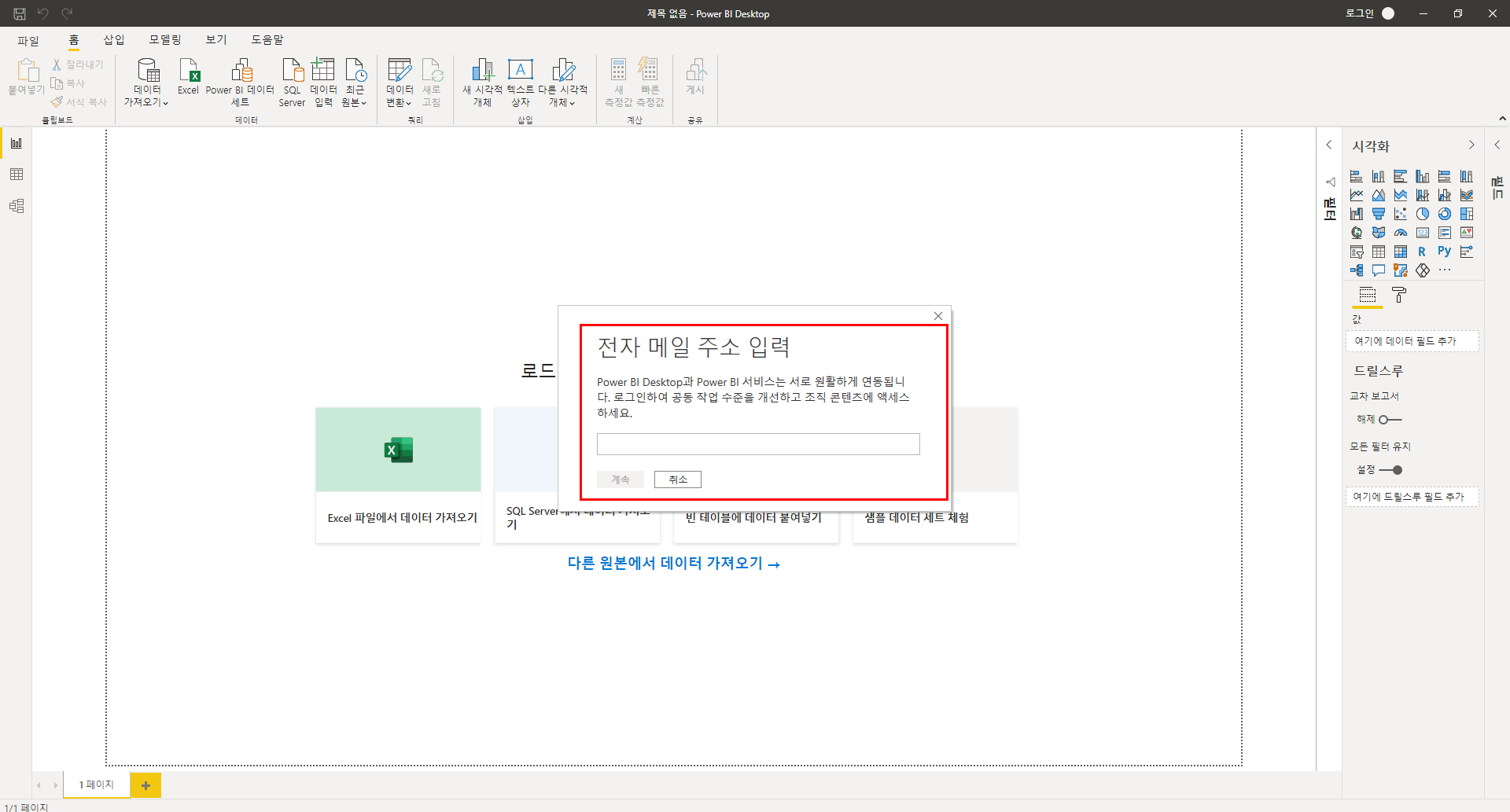Select the stacked bar chart visual
The width and height of the screenshot is (1510, 812).
pyautogui.click(x=1357, y=176)
